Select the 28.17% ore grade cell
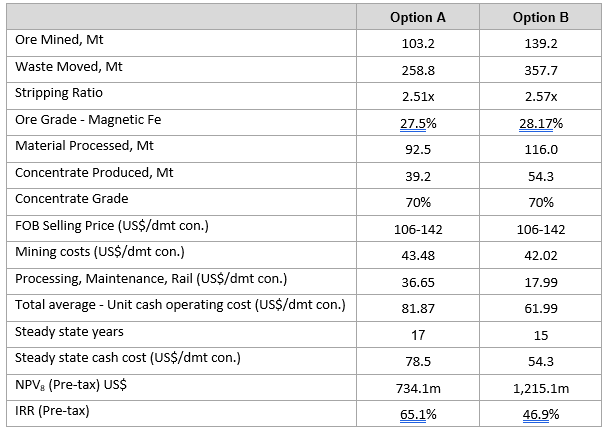Screen dimensions: 608x431 (540, 123)
